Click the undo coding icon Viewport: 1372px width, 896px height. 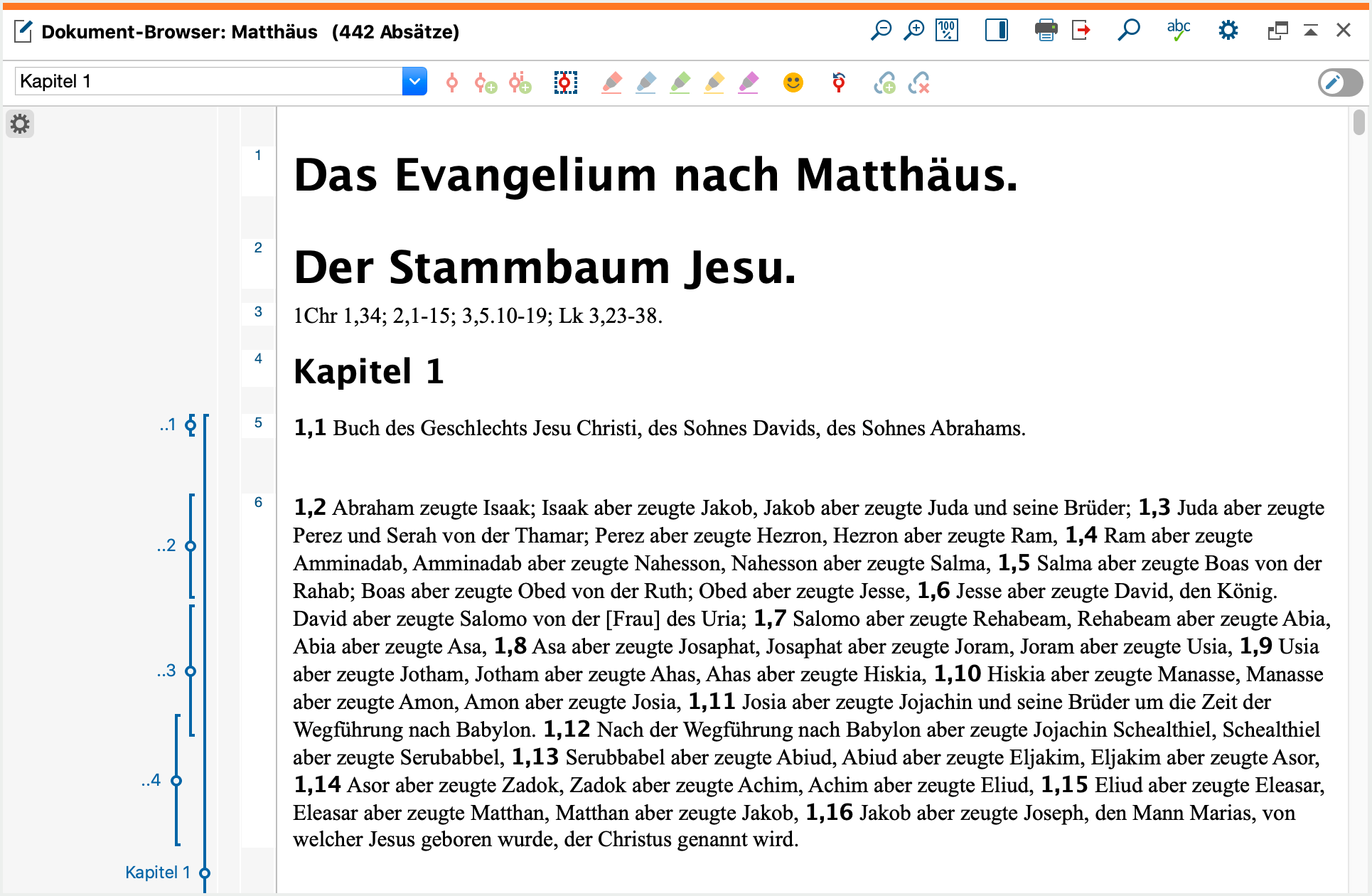[839, 83]
